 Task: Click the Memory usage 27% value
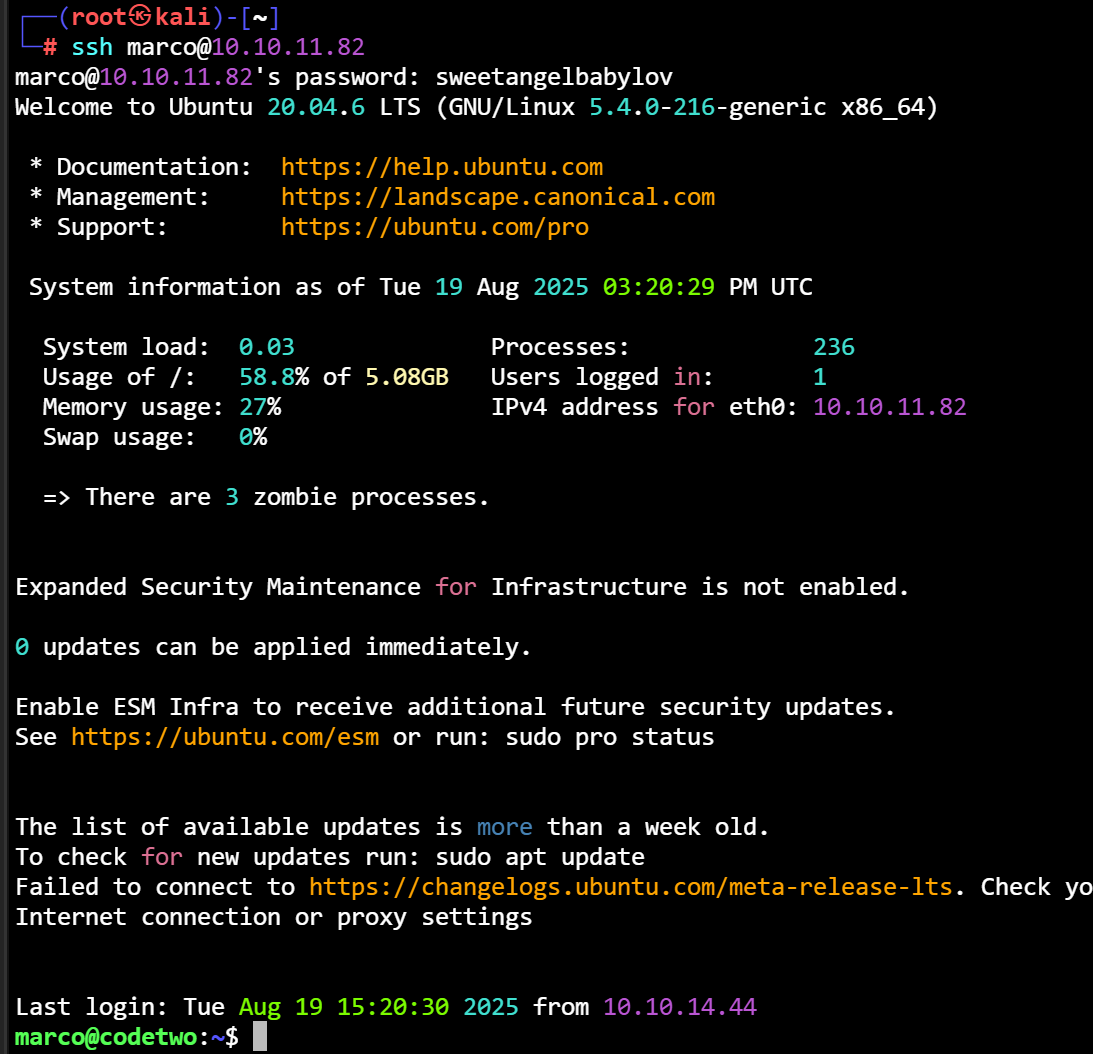click(x=259, y=407)
